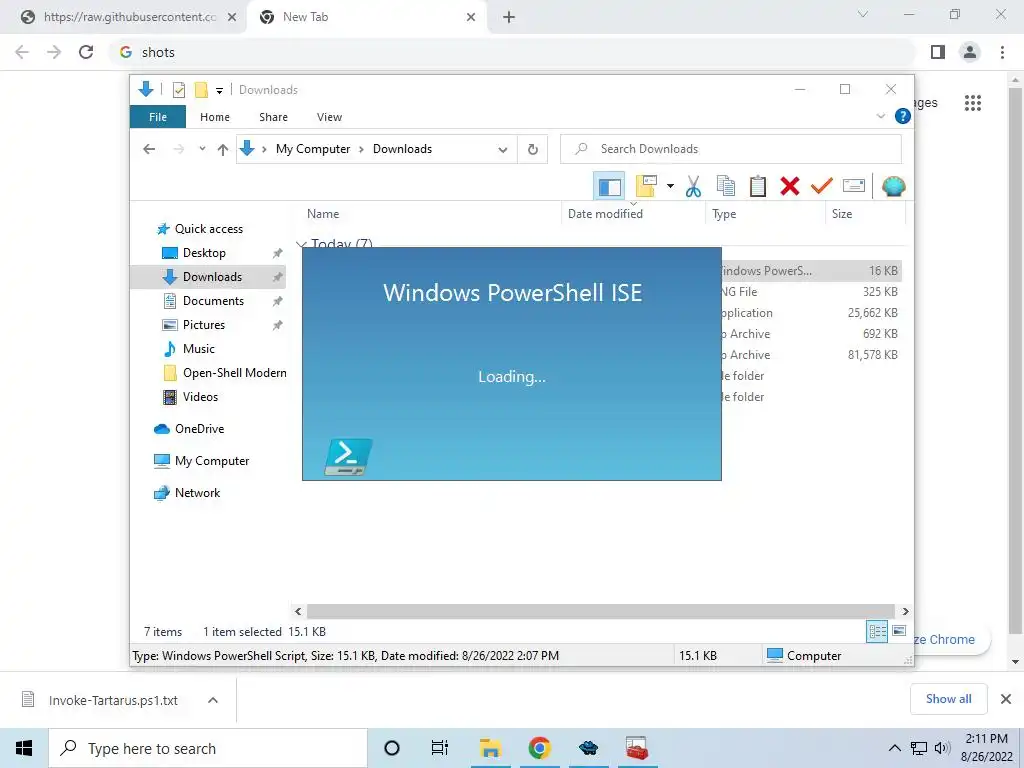Expand the Explorer ribbon chevron

point(880,116)
